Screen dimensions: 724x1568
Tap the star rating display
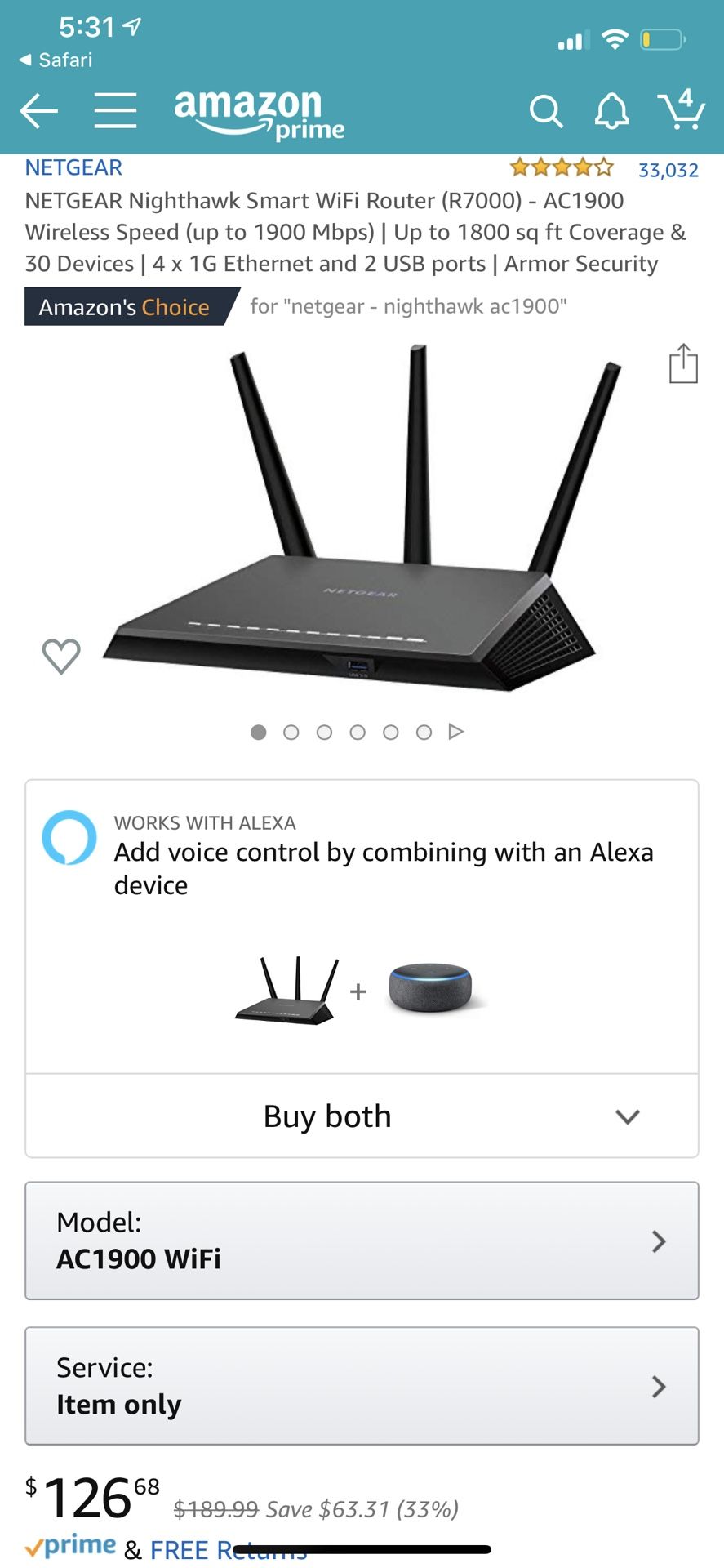tap(562, 168)
